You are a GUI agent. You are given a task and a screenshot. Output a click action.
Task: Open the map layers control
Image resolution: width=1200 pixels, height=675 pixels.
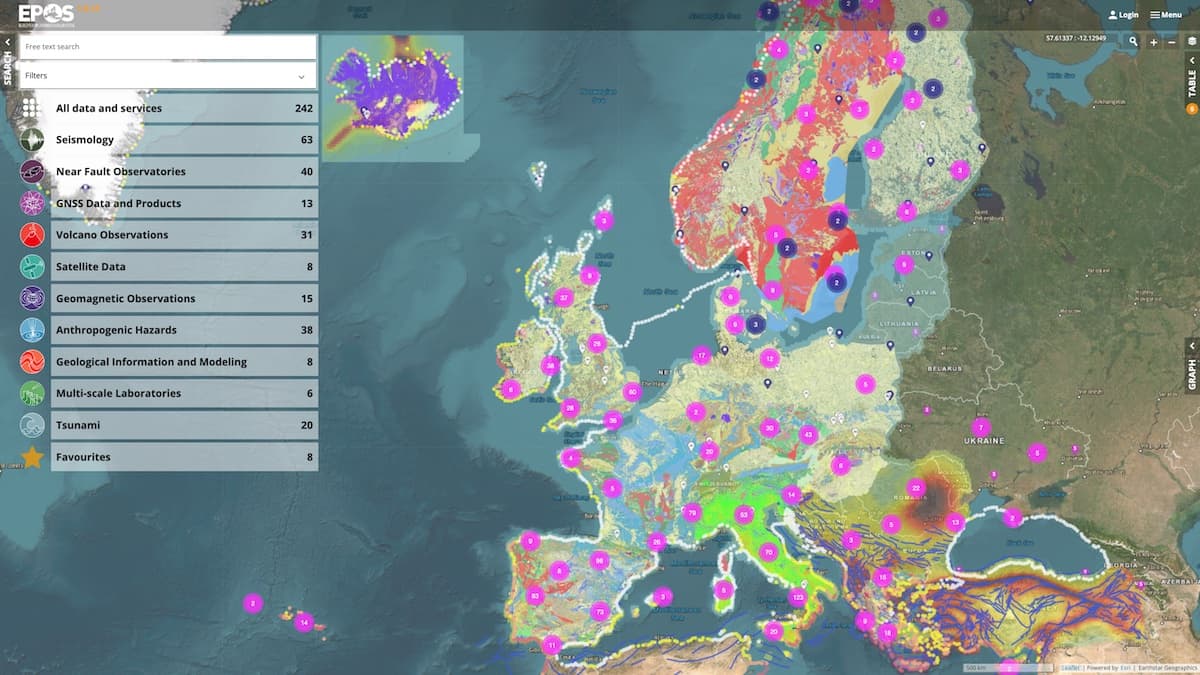pos(1191,42)
